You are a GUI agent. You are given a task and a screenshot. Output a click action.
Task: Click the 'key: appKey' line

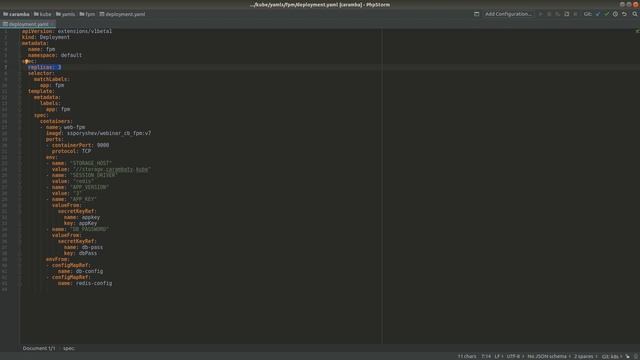[x=80, y=223]
